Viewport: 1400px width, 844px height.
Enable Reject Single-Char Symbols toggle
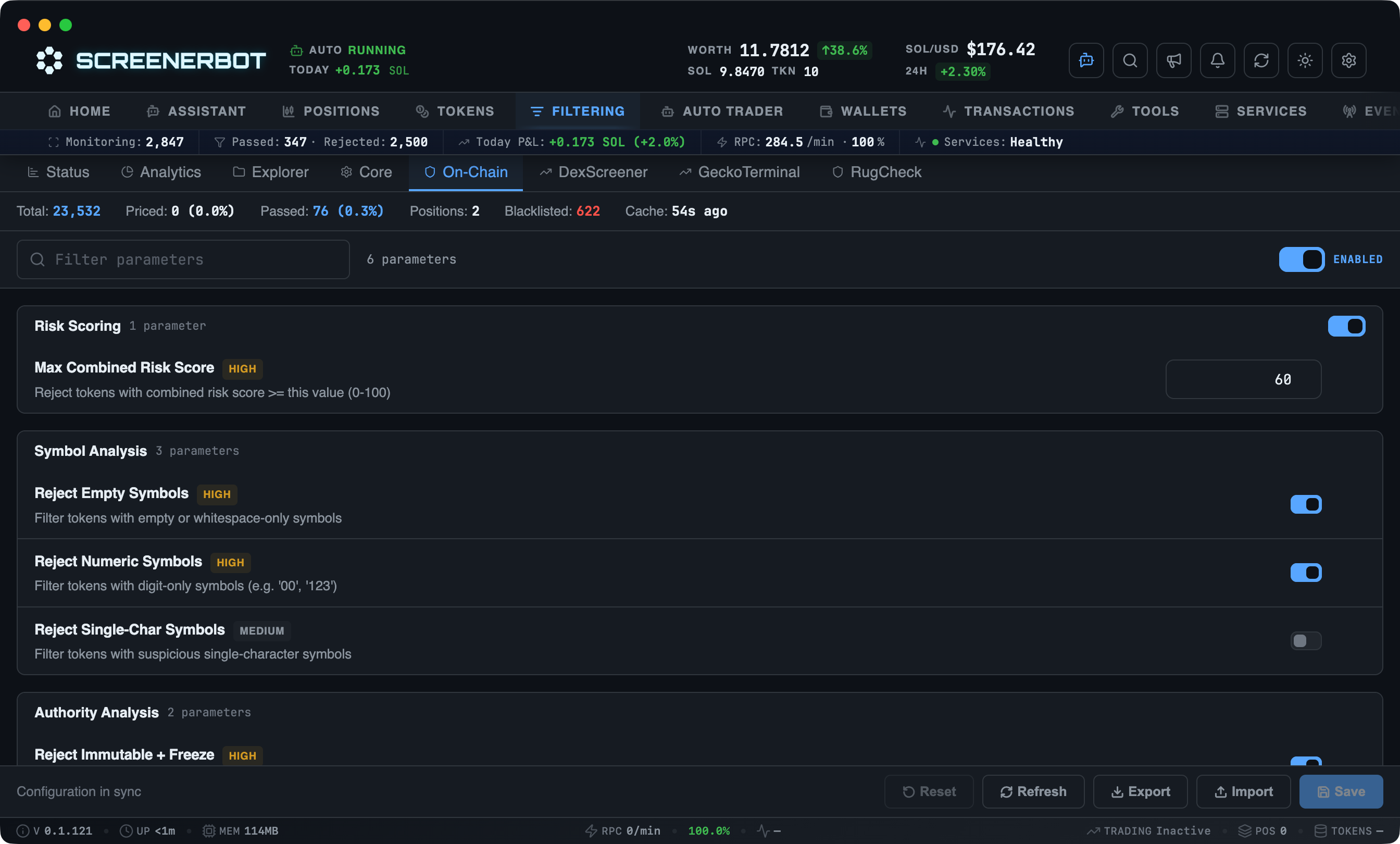(x=1306, y=641)
